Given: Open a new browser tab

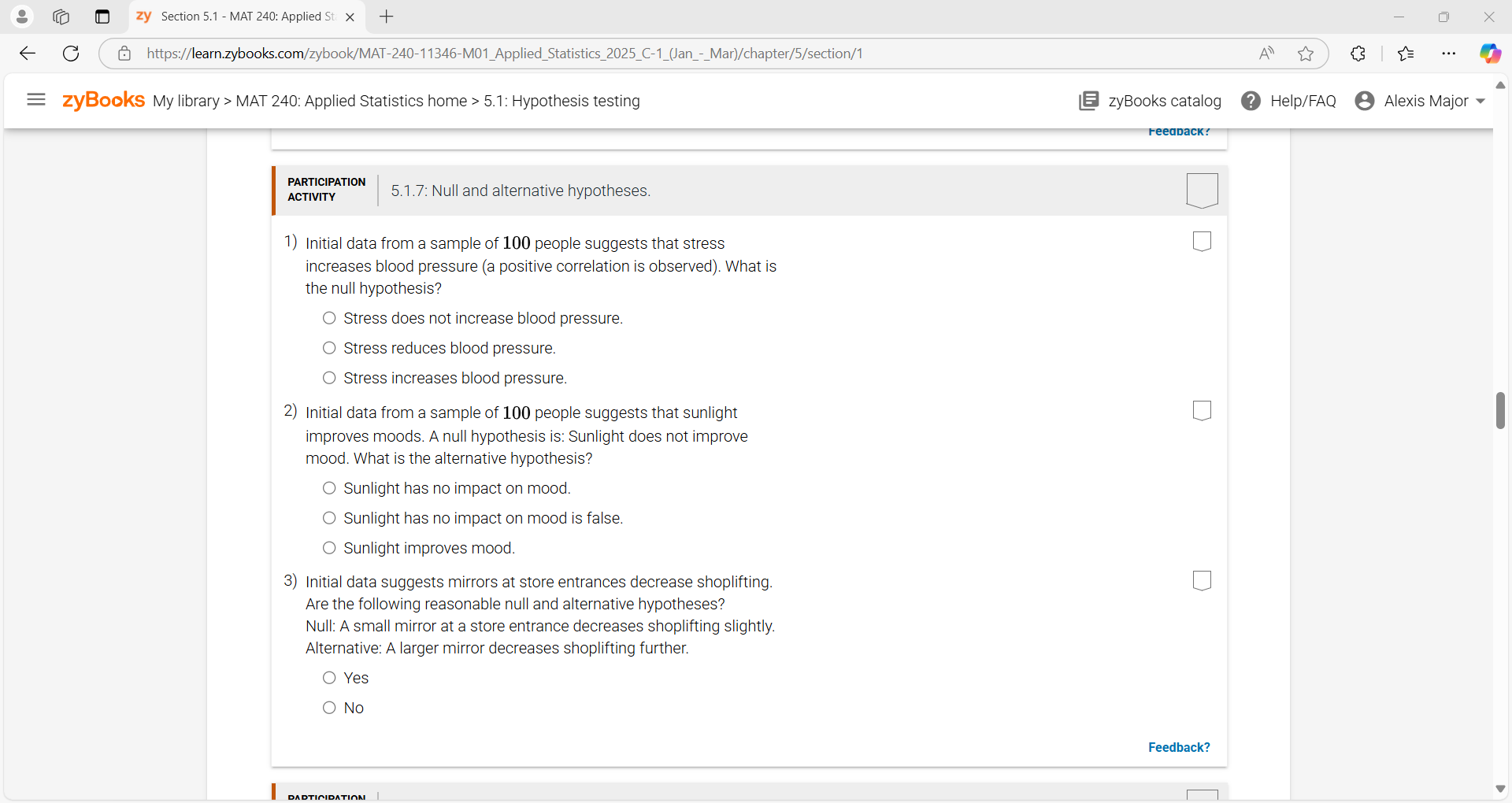Looking at the screenshot, I should (x=387, y=17).
